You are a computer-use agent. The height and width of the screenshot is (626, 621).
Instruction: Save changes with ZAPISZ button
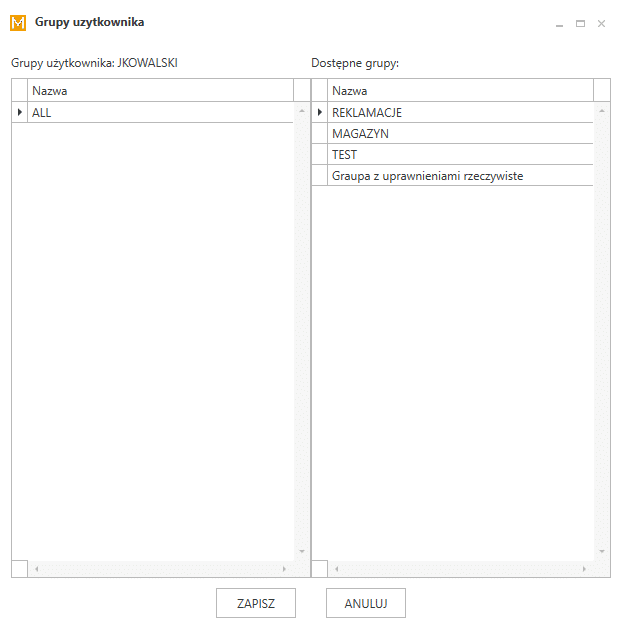(256, 603)
